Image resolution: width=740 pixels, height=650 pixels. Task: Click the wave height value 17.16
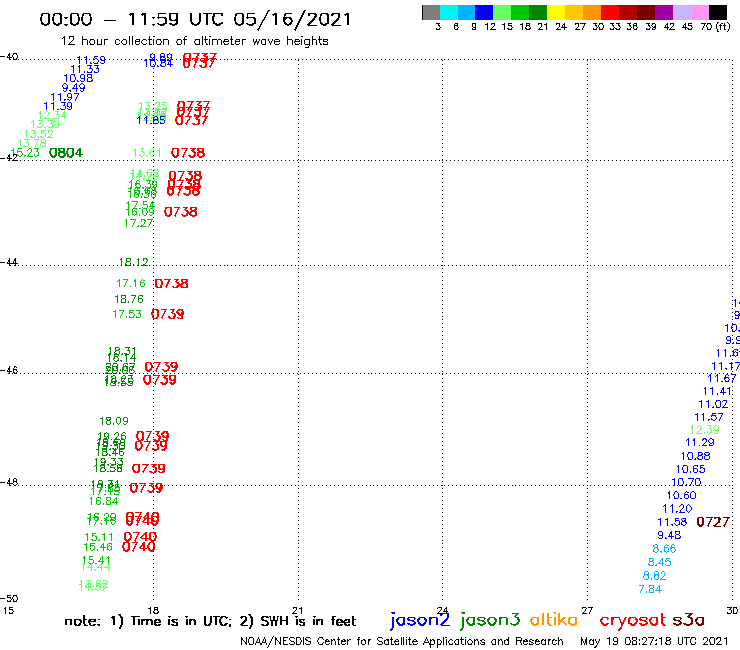pos(131,283)
